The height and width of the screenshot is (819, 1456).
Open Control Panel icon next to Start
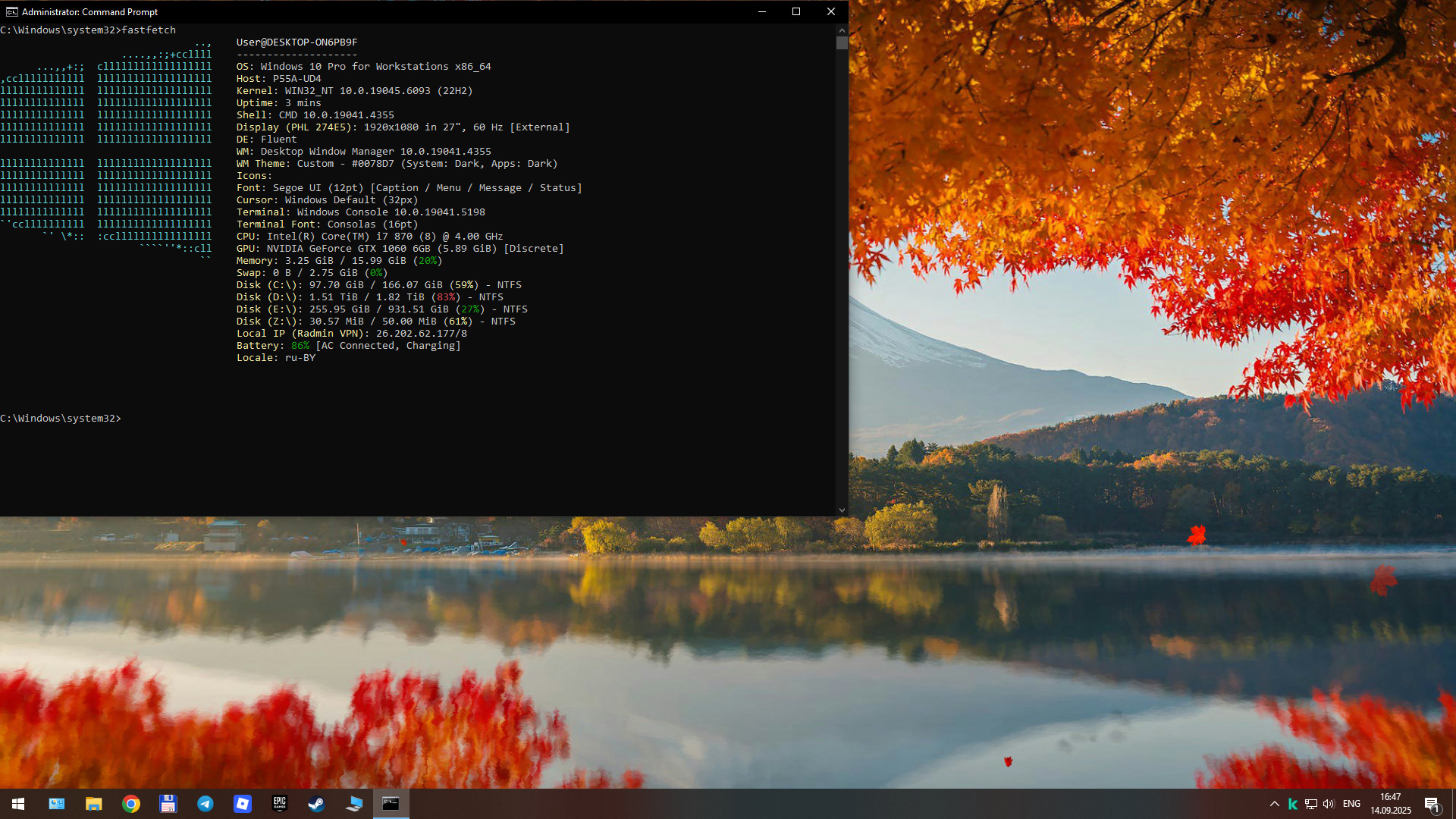point(57,804)
